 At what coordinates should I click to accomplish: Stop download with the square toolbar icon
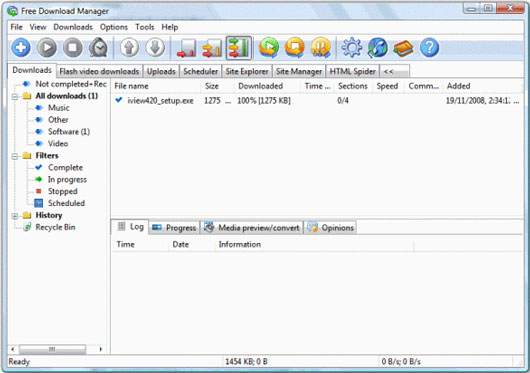72,47
